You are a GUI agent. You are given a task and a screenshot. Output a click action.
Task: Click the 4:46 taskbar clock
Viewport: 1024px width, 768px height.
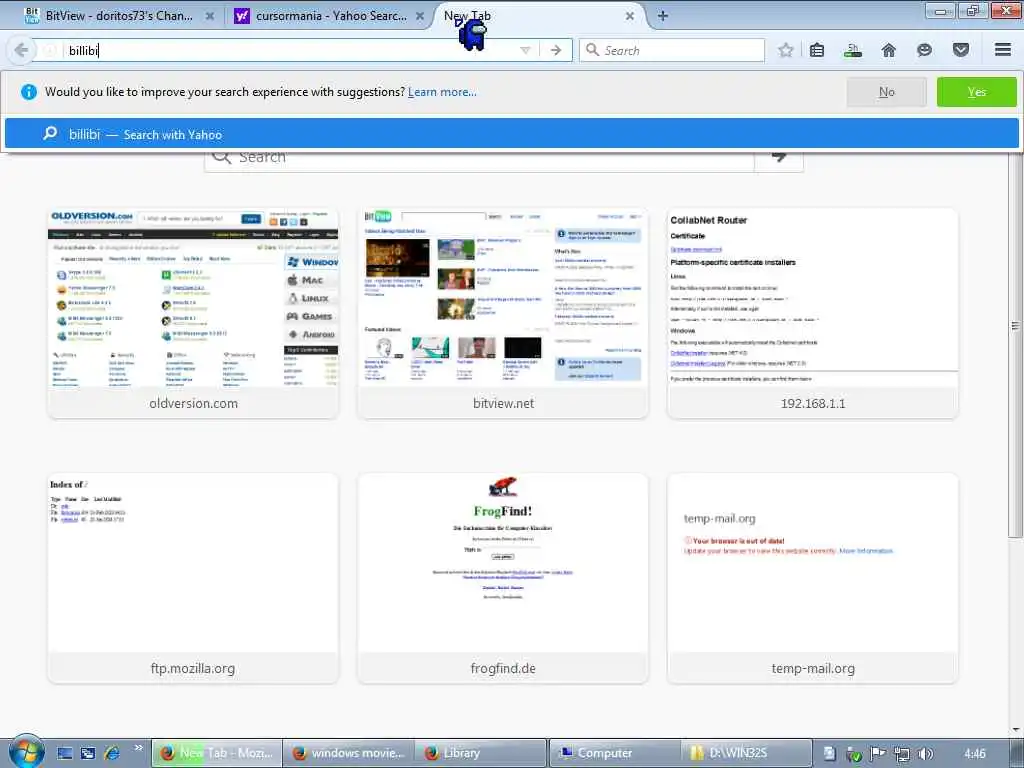pos(974,754)
